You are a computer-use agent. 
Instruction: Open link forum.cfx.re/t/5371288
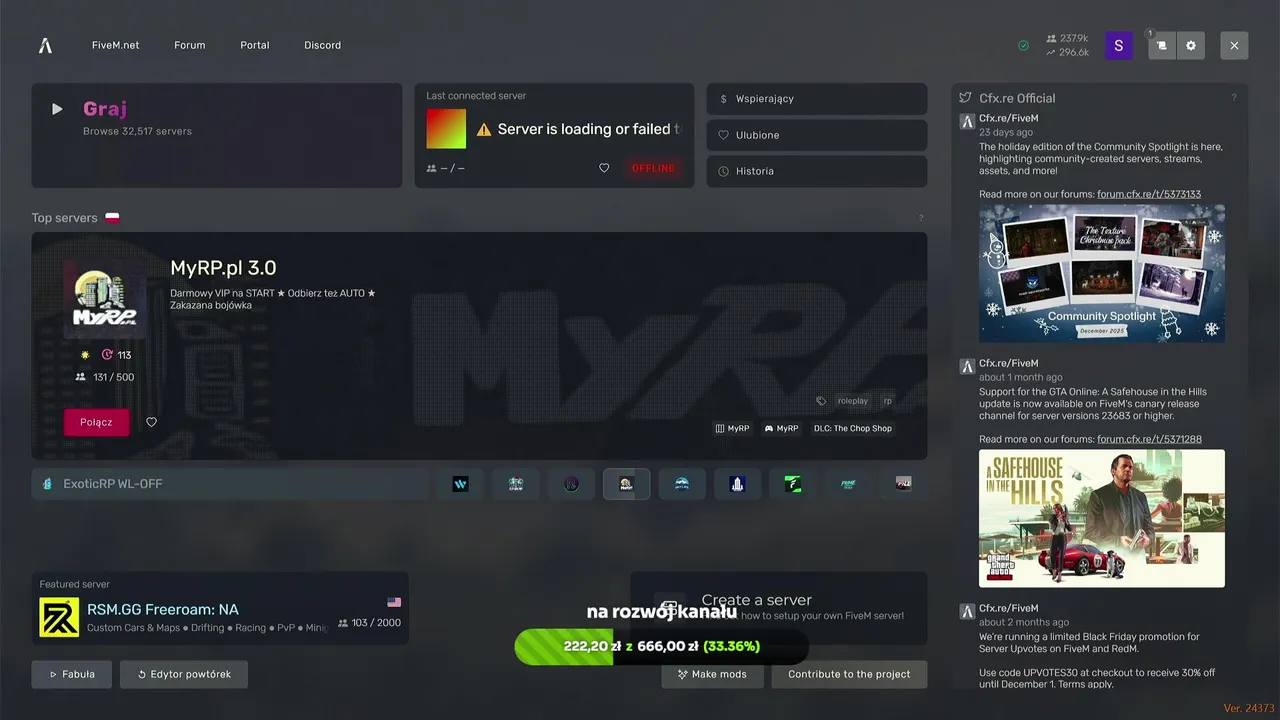(x=1149, y=439)
